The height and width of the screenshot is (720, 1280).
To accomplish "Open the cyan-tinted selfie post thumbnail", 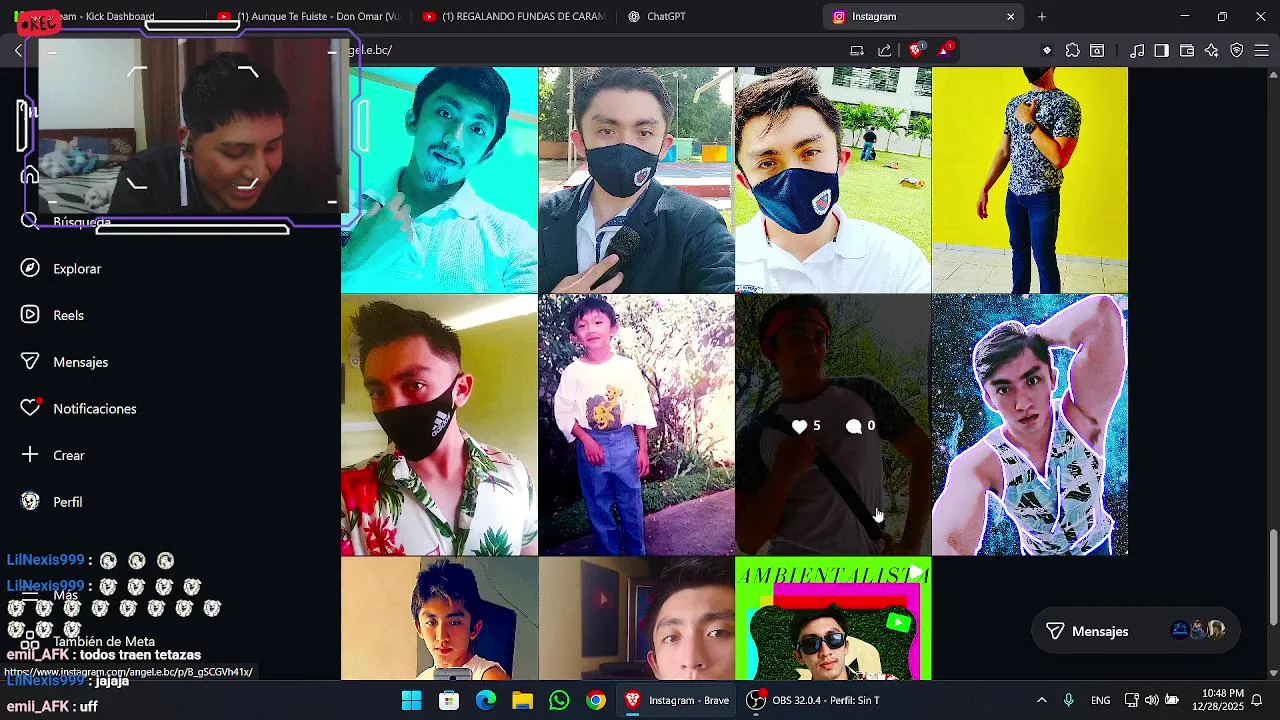I will pyautogui.click(x=439, y=179).
